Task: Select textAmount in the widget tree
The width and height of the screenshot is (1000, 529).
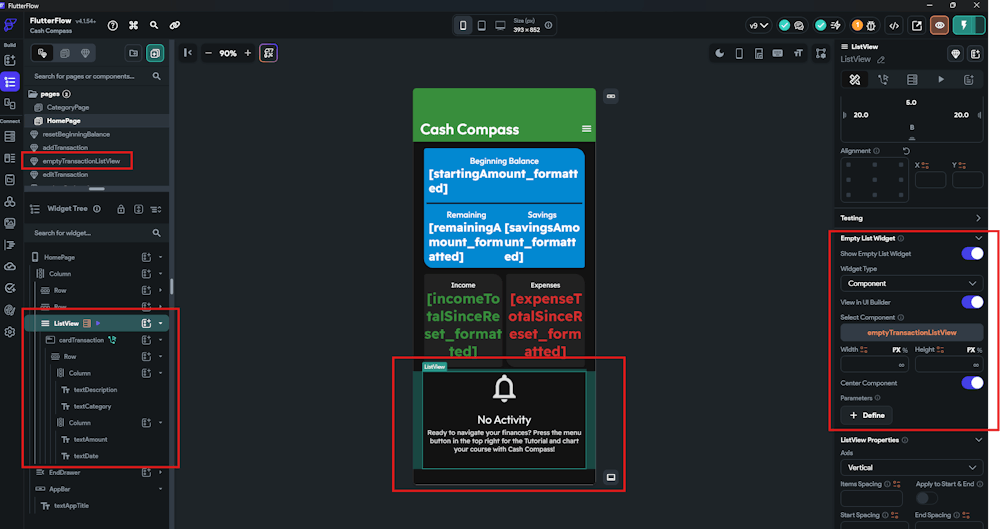Action: tap(90, 440)
